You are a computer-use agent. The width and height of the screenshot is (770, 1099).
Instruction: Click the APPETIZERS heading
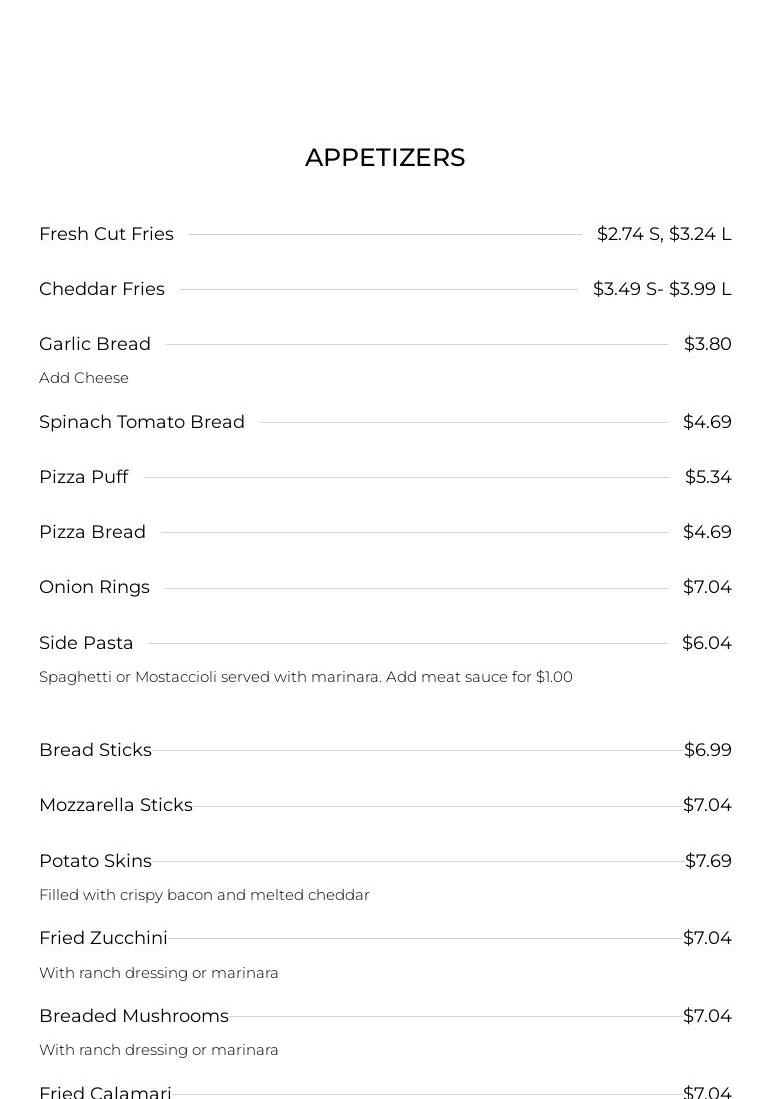click(x=385, y=158)
